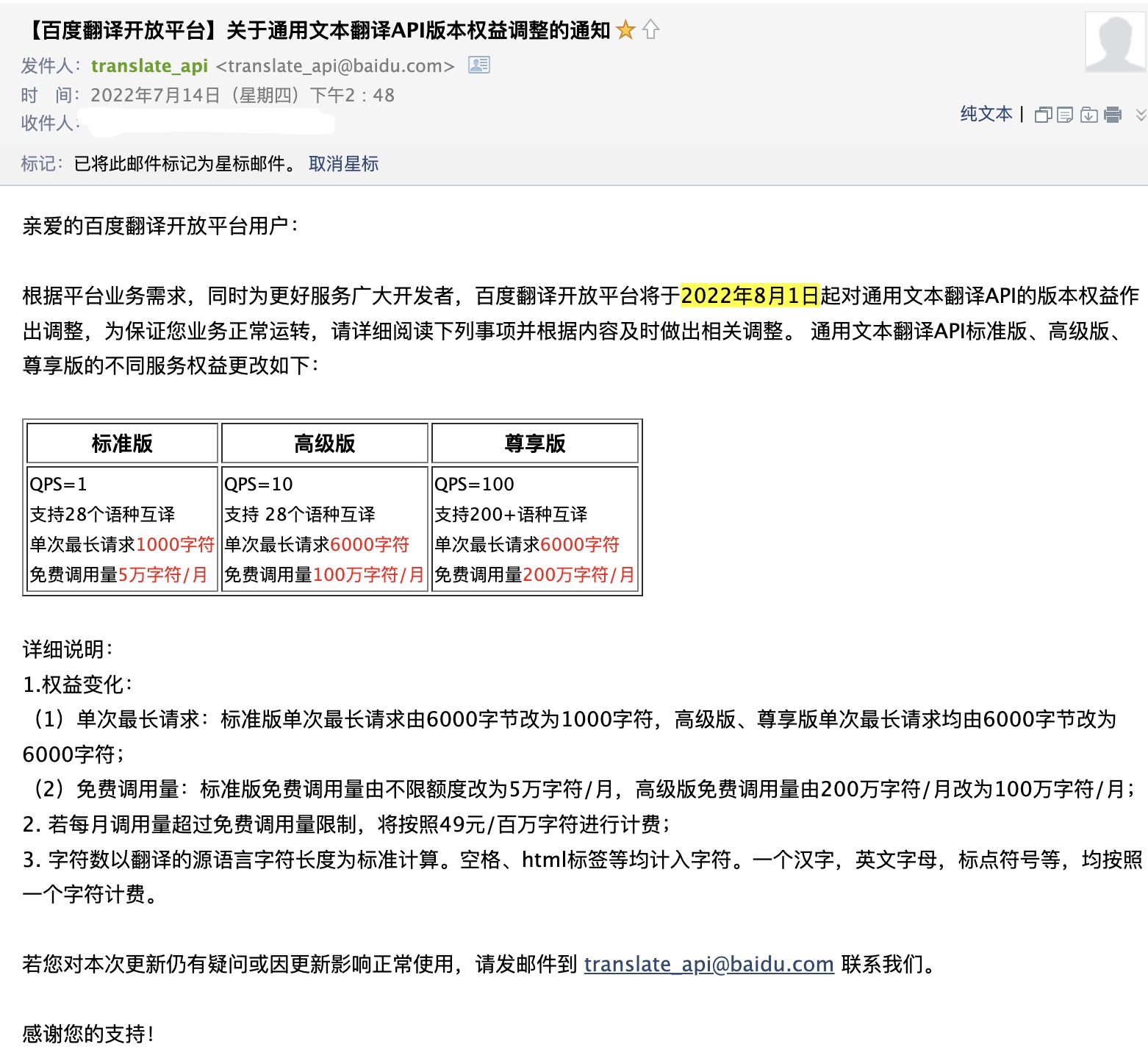This screenshot has width=1148, height=1050.
Task: Toggle the gold star next to the subject
Action: 625,30
